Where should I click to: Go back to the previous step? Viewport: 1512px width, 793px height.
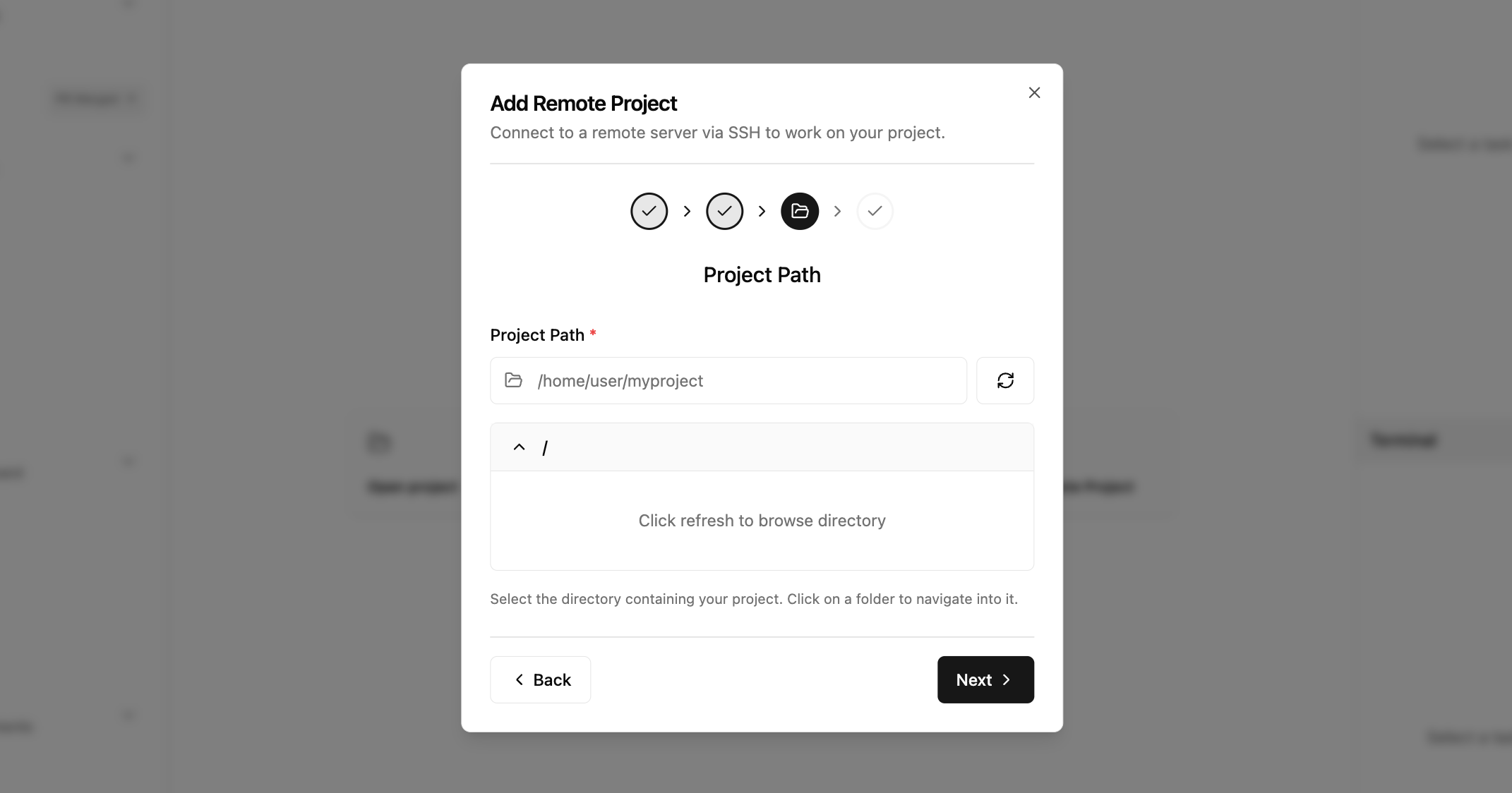pyautogui.click(x=540, y=679)
